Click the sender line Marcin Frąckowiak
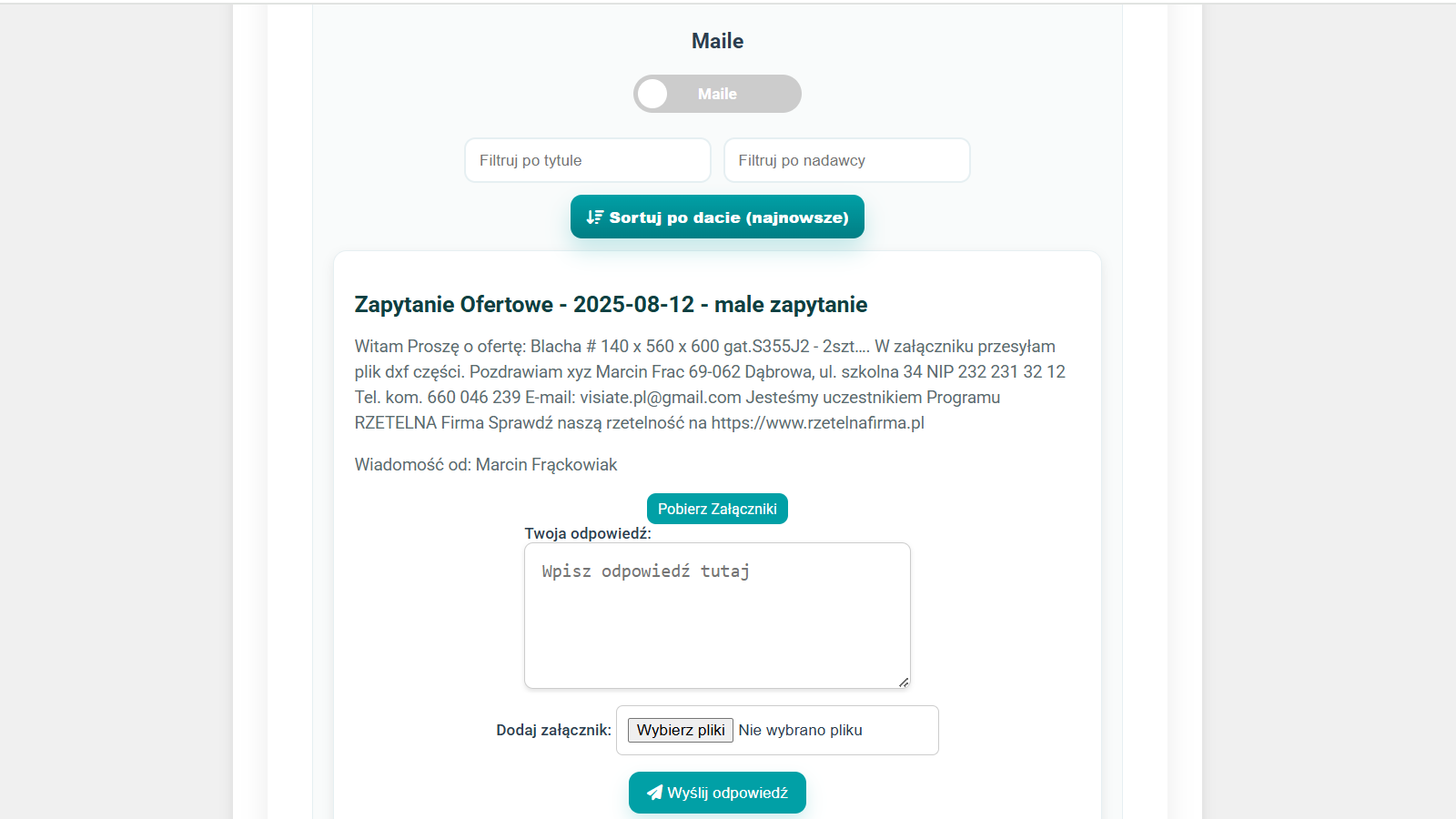1456x819 pixels. pos(486,464)
